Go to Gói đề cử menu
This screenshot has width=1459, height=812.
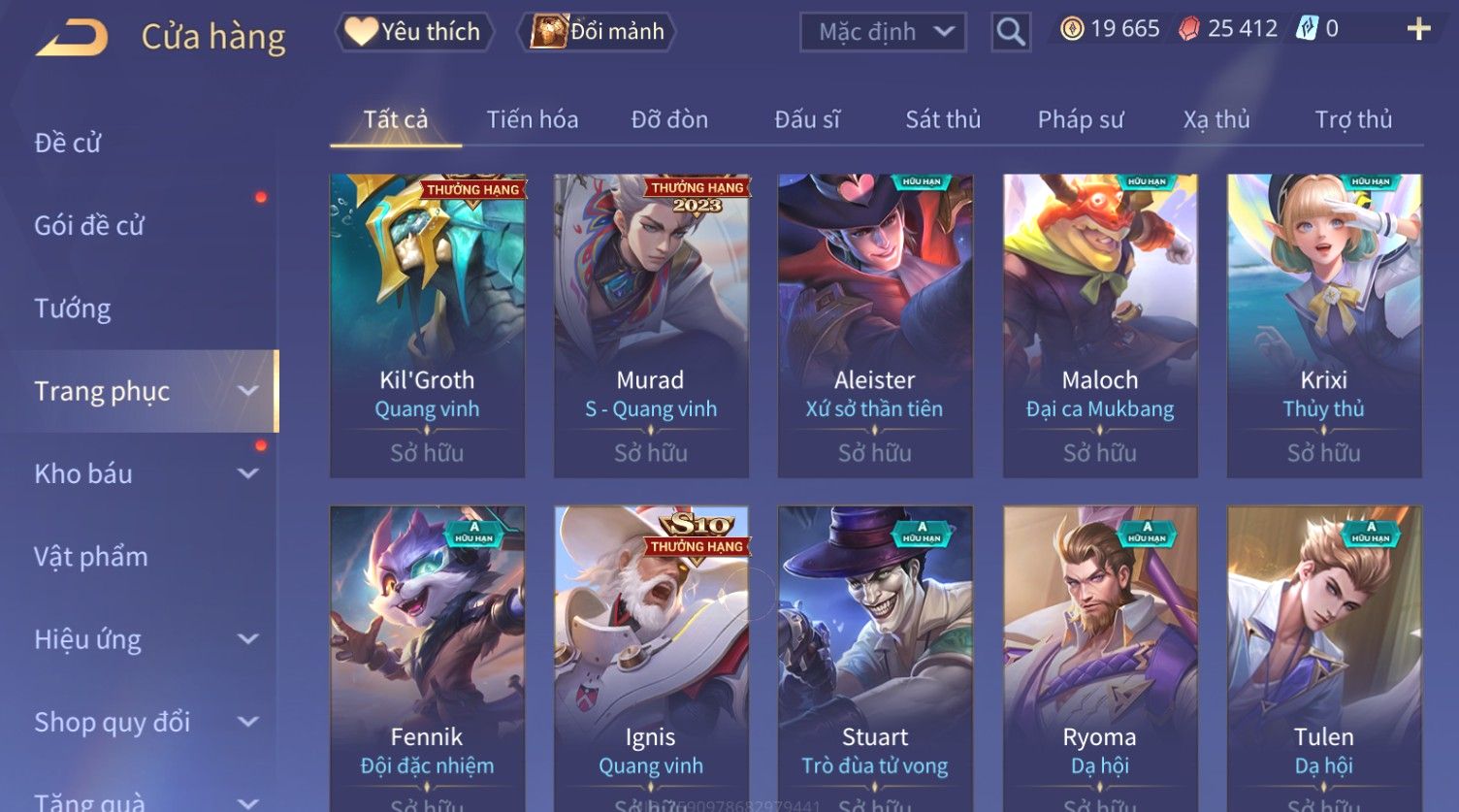click(x=89, y=226)
